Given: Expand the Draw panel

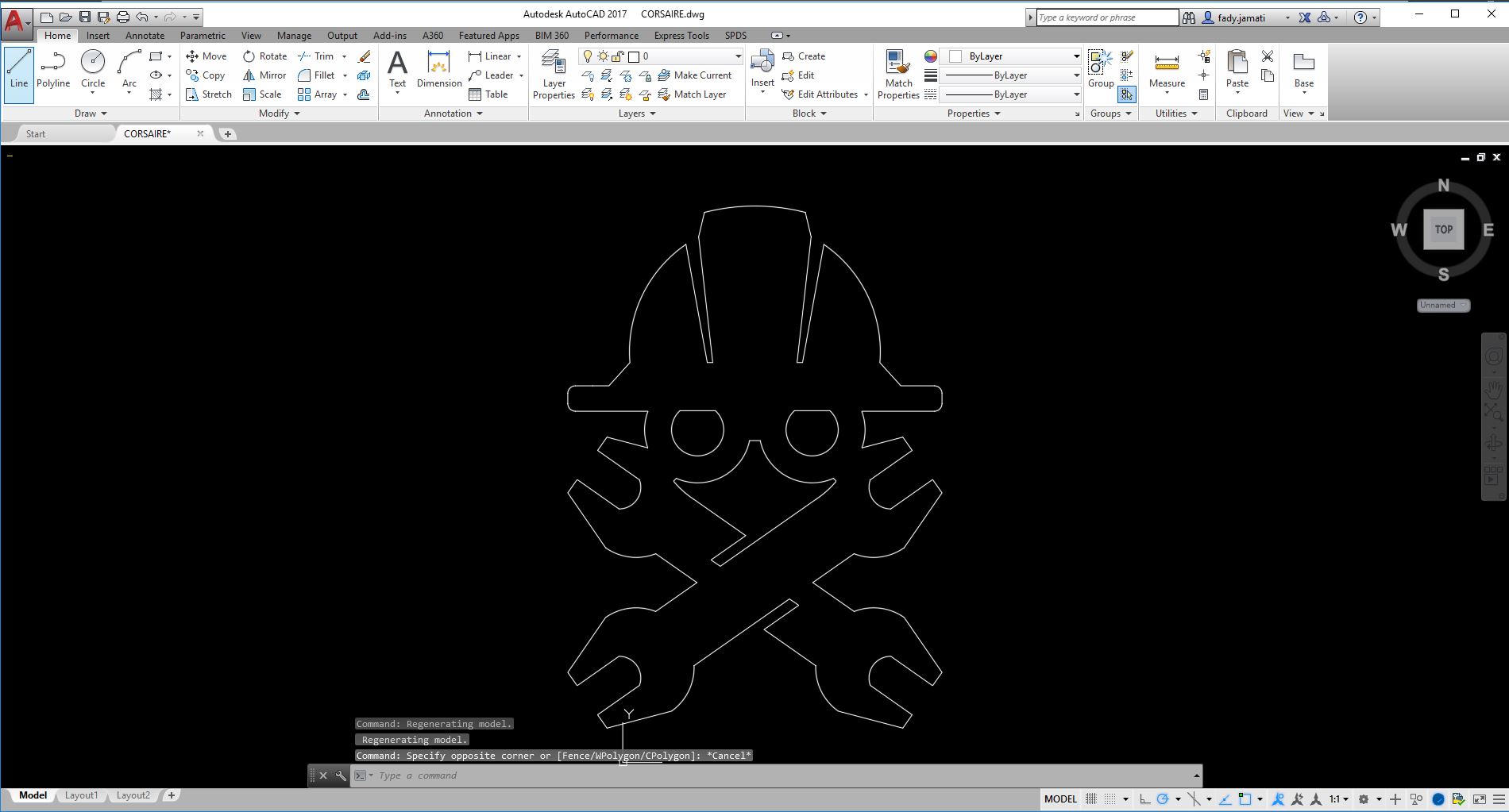Looking at the screenshot, I should [91, 114].
